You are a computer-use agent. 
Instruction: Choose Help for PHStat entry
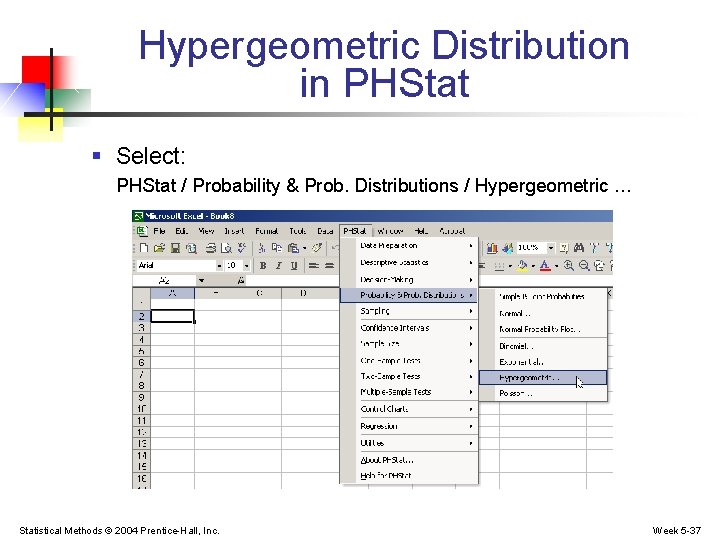[409, 476]
